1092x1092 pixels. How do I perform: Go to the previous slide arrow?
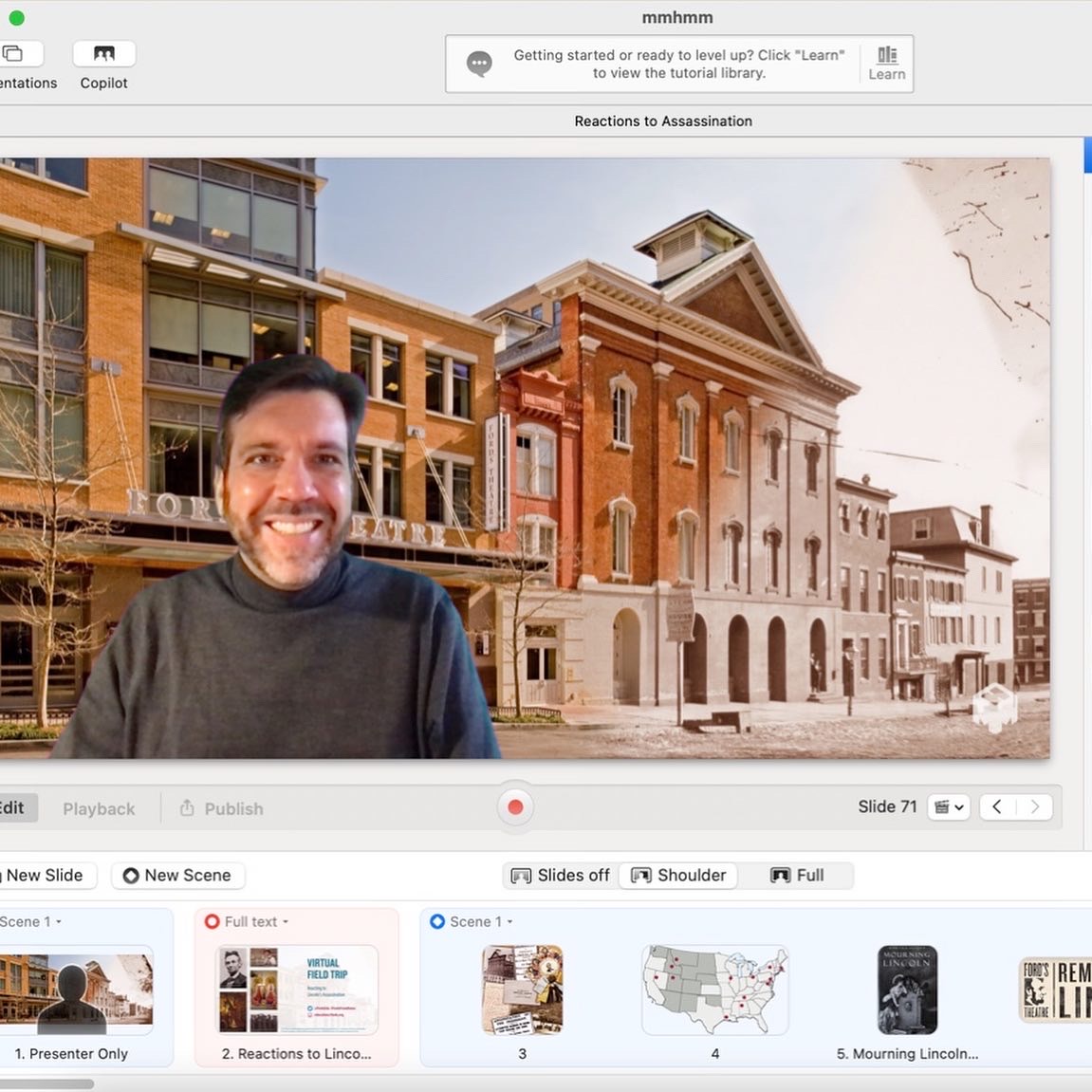(997, 807)
